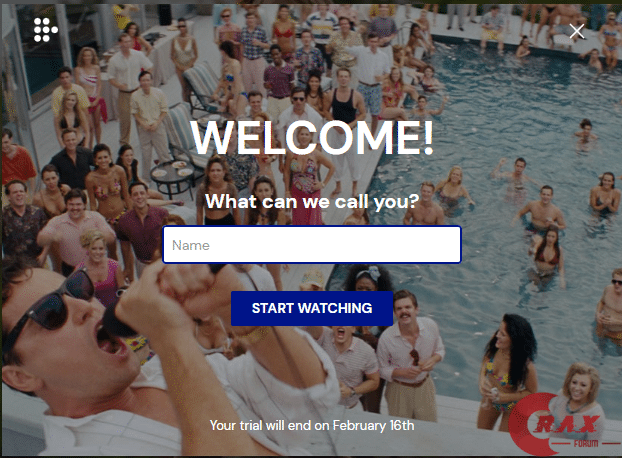
Task: Submit the name using START WATCHING
Action: pos(312,308)
